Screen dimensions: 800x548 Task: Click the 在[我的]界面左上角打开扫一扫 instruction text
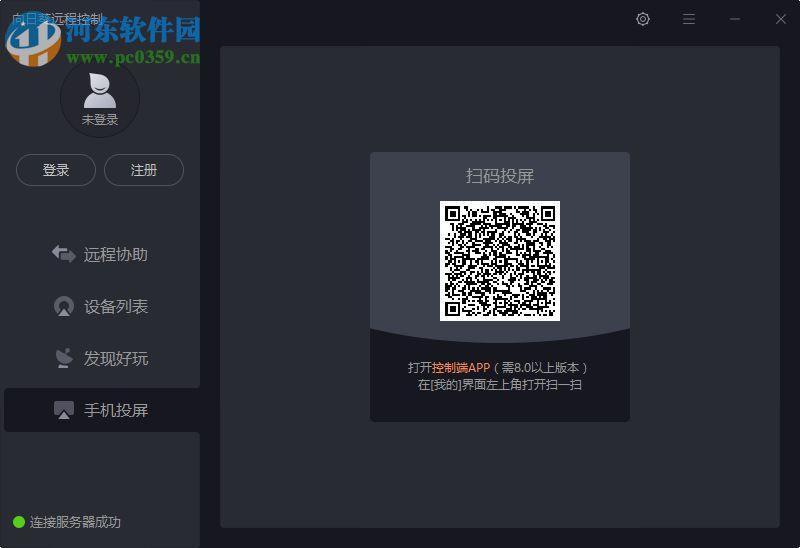[x=500, y=385]
